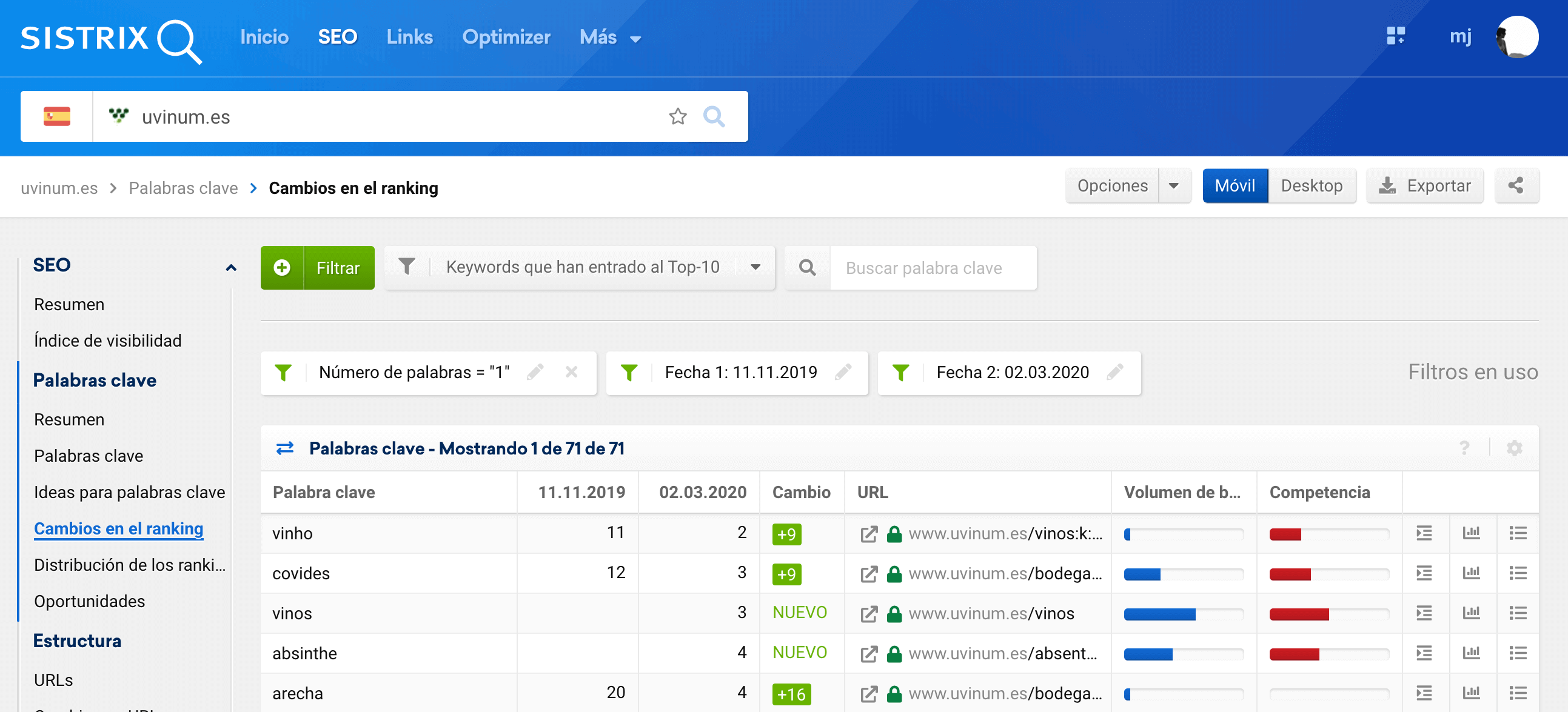Image resolution: width=1568 pixels, height=712 pixels.
Task: Click the favorite star icon in search bar
Action: (677, 116)
